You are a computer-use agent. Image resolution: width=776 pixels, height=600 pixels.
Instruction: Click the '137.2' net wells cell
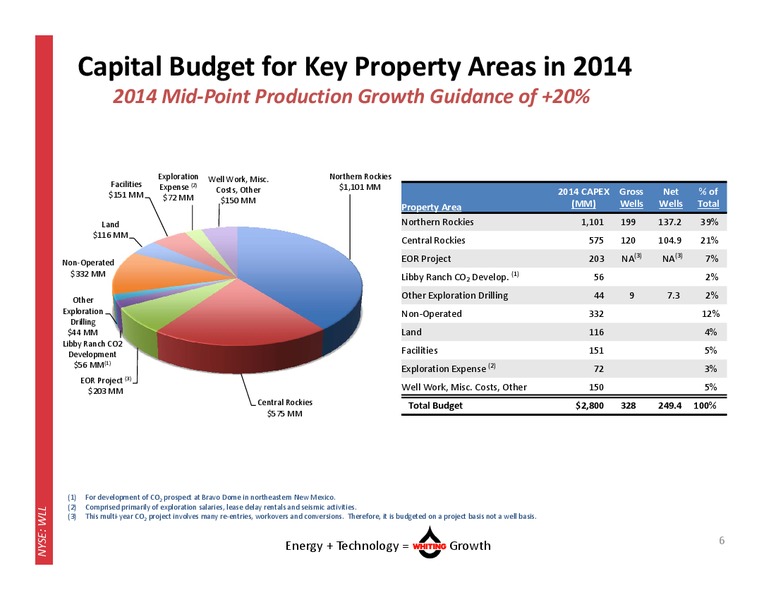pos(670,222)
